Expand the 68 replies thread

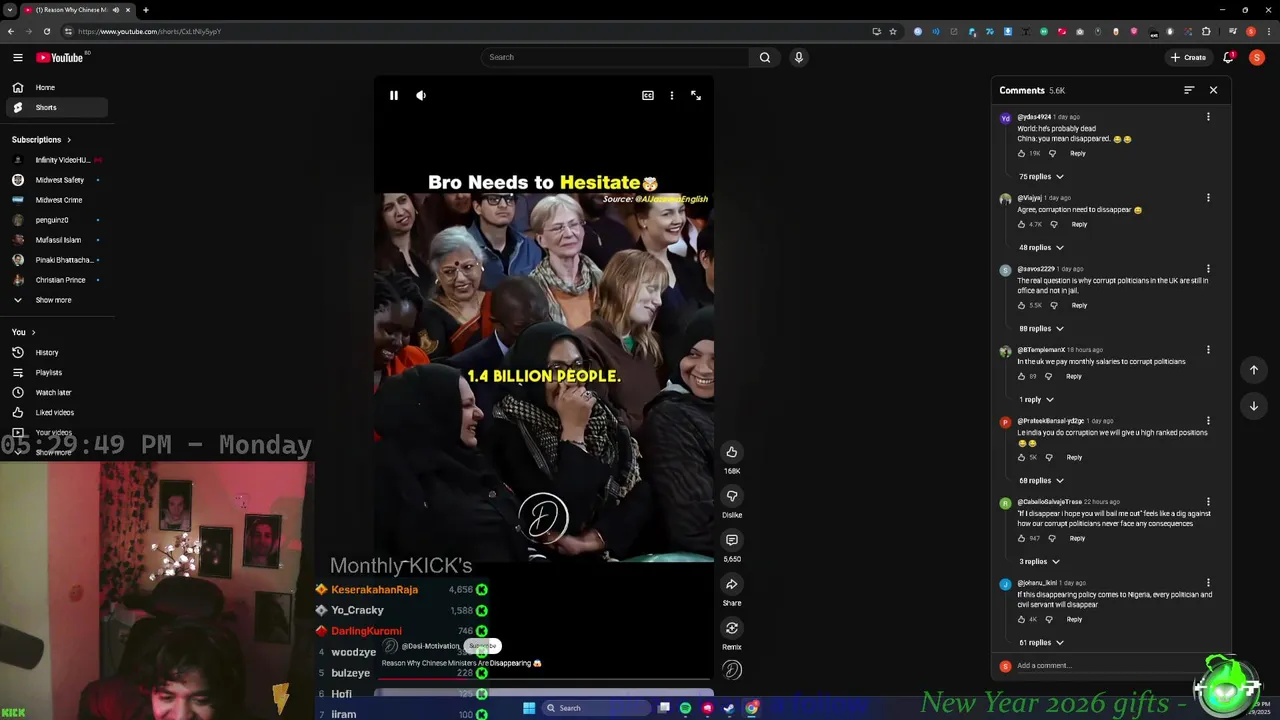(x=1041, y=481)
